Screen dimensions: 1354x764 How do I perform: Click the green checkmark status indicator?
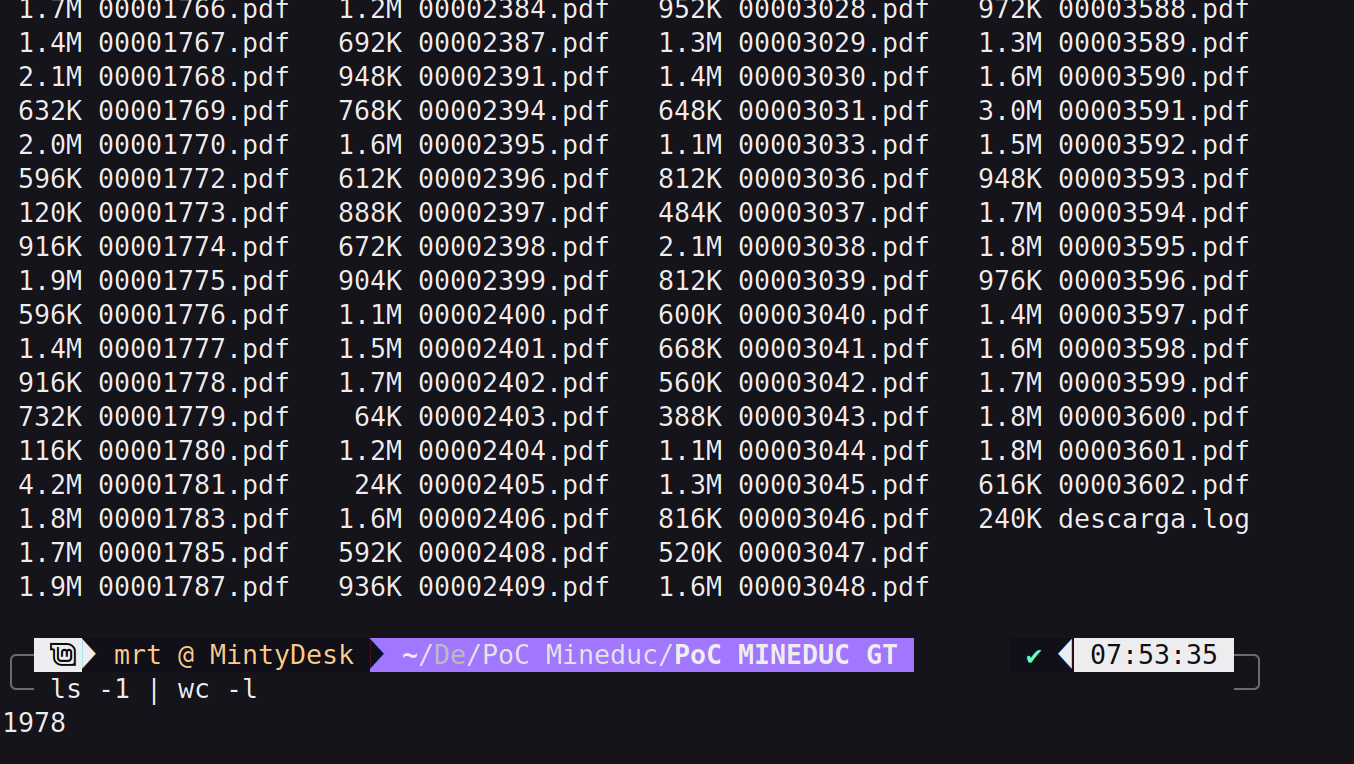tap(1033, 655)
